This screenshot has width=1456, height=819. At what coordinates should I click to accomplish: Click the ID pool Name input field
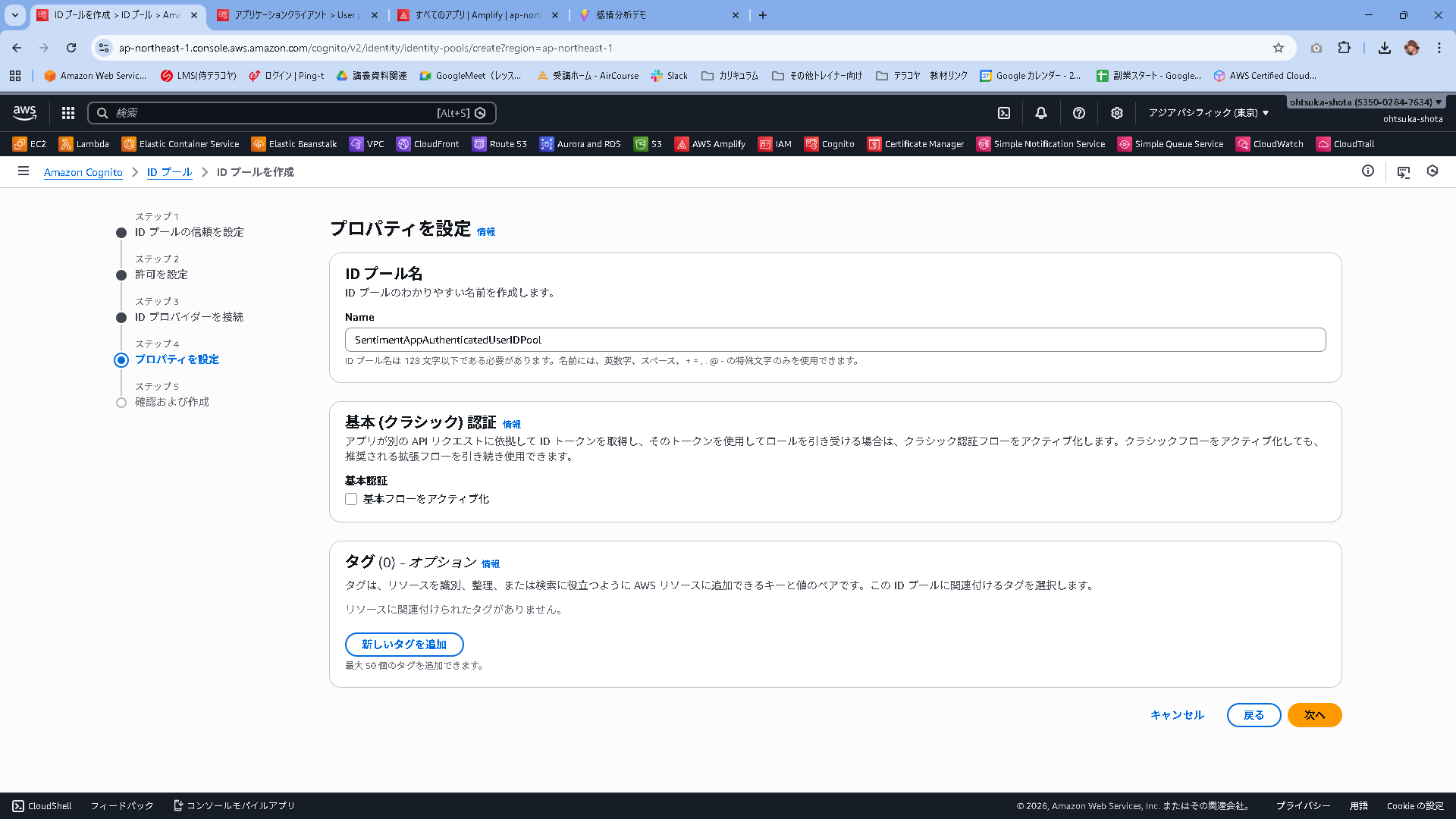click(x=835, y=340)
